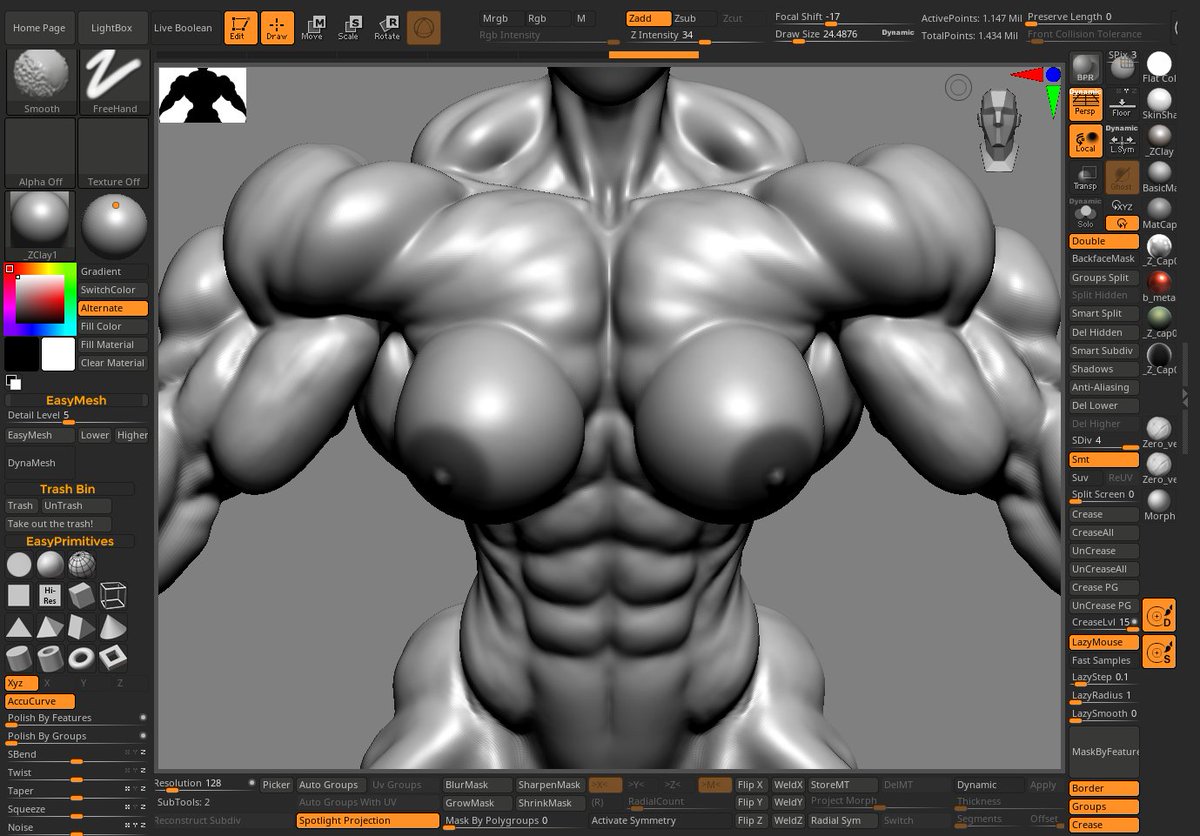Enable Zsub sculpting mode
Viewport: 1200px width, 836px height.
tap(693, 18)
